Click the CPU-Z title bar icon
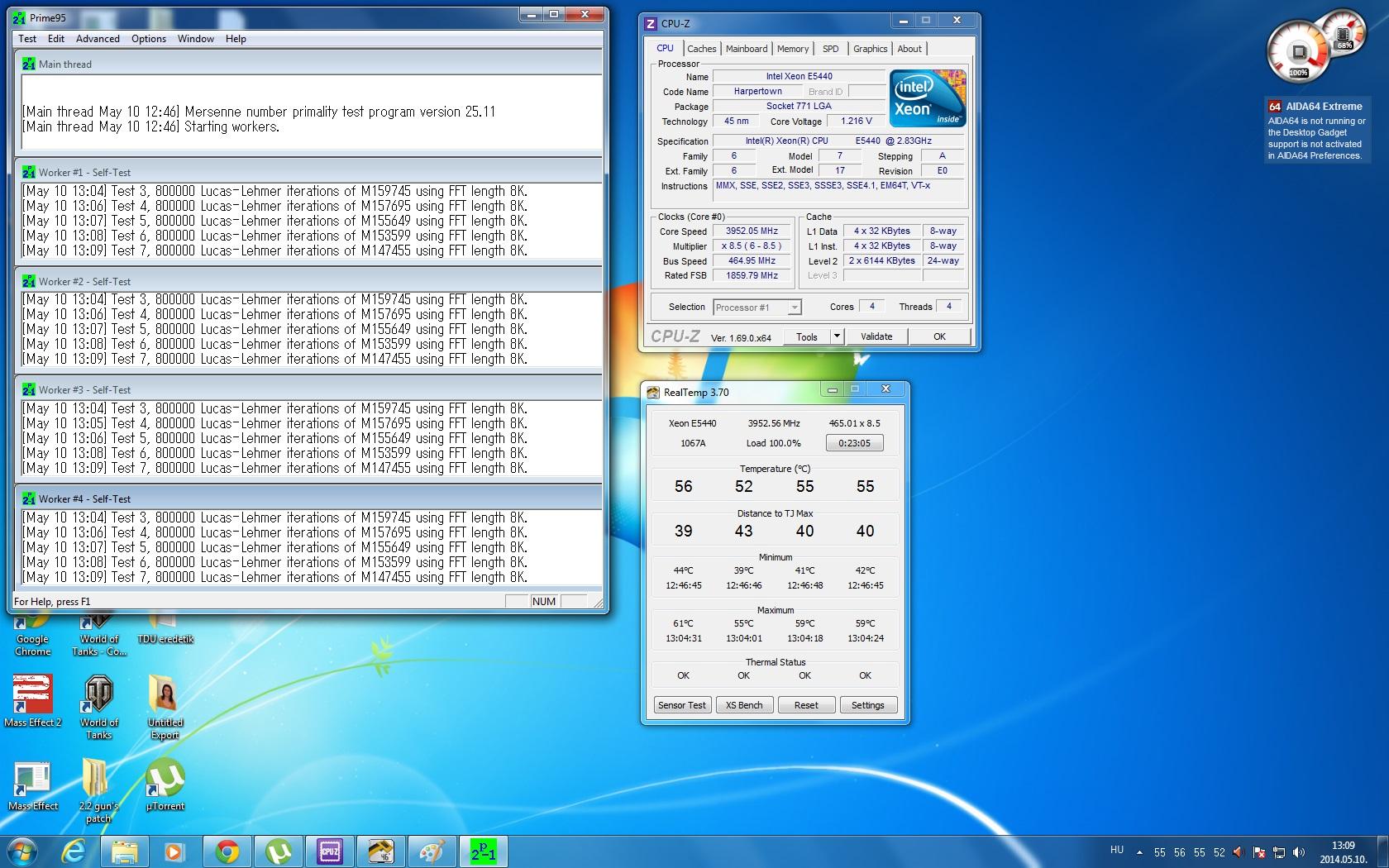This screenshot has width=1389, height=868. 651,23
